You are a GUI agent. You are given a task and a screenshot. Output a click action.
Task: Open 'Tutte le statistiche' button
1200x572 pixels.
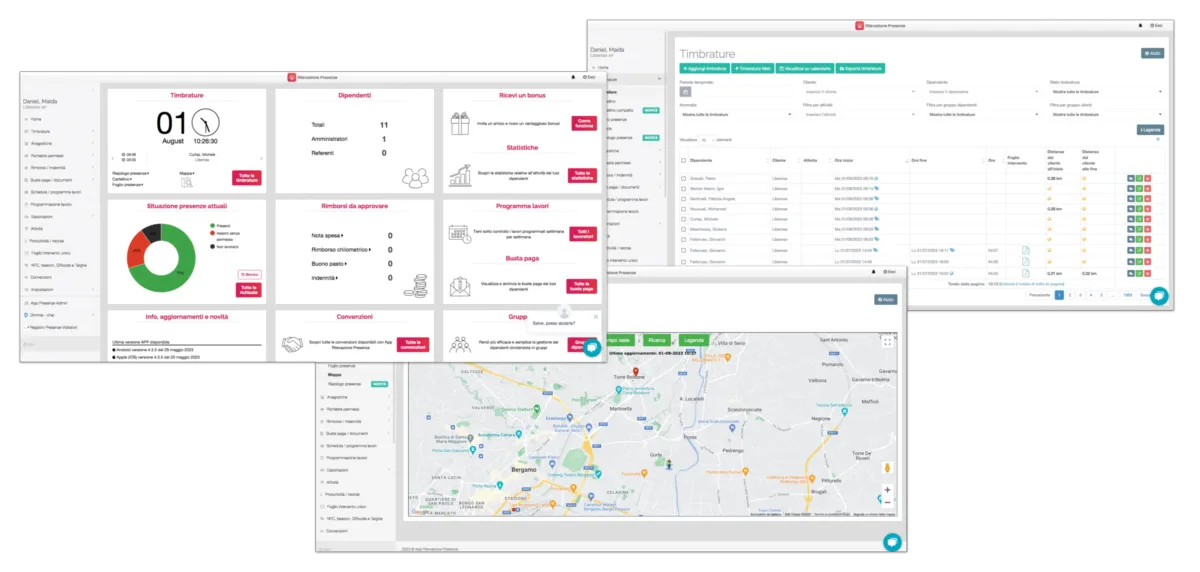point(583,175)
